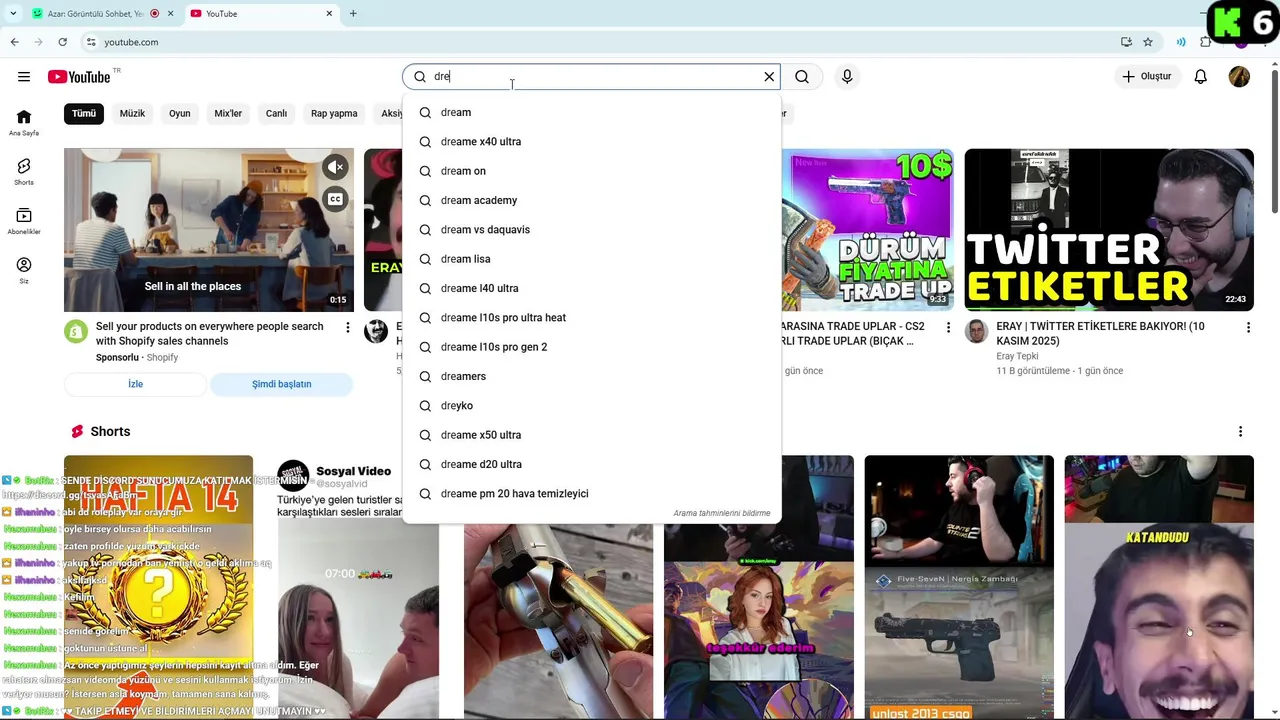This screenshot has height=720, width=1280.
Task: Choose the 'dreame l10s pro gen 2' suggestion
Action: (591, 347)
